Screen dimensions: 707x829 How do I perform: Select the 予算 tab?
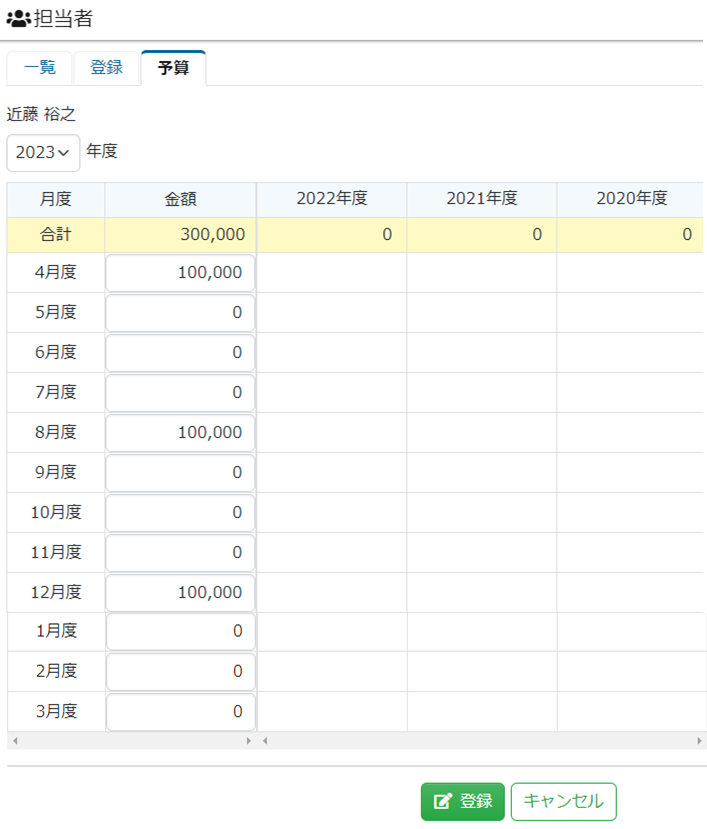[173, 68]
